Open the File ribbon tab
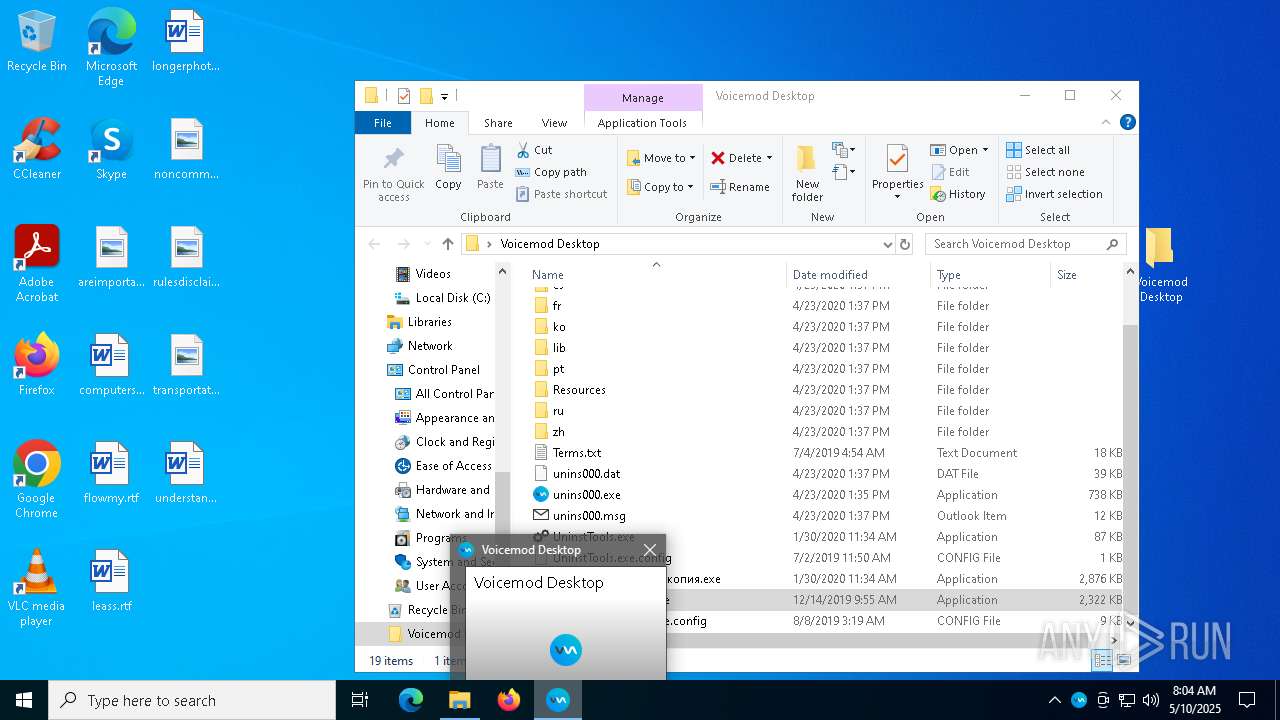The height and width of the screenshot is (720, 1280). click(383, 123)
